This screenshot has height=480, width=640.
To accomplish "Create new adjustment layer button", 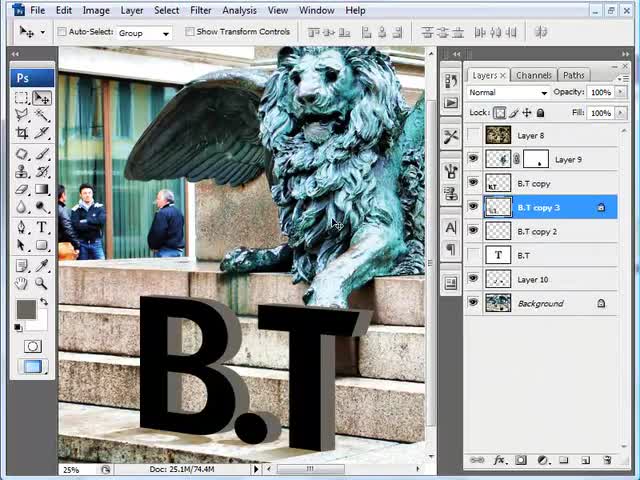I will [x=542, y=460].
